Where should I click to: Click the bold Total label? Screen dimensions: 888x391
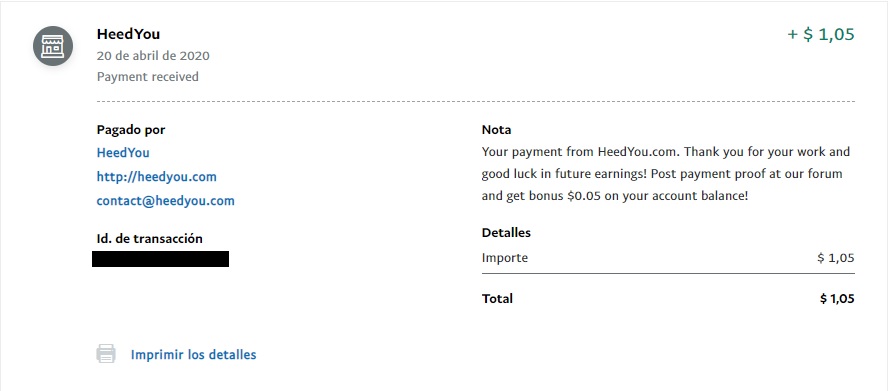497,299
